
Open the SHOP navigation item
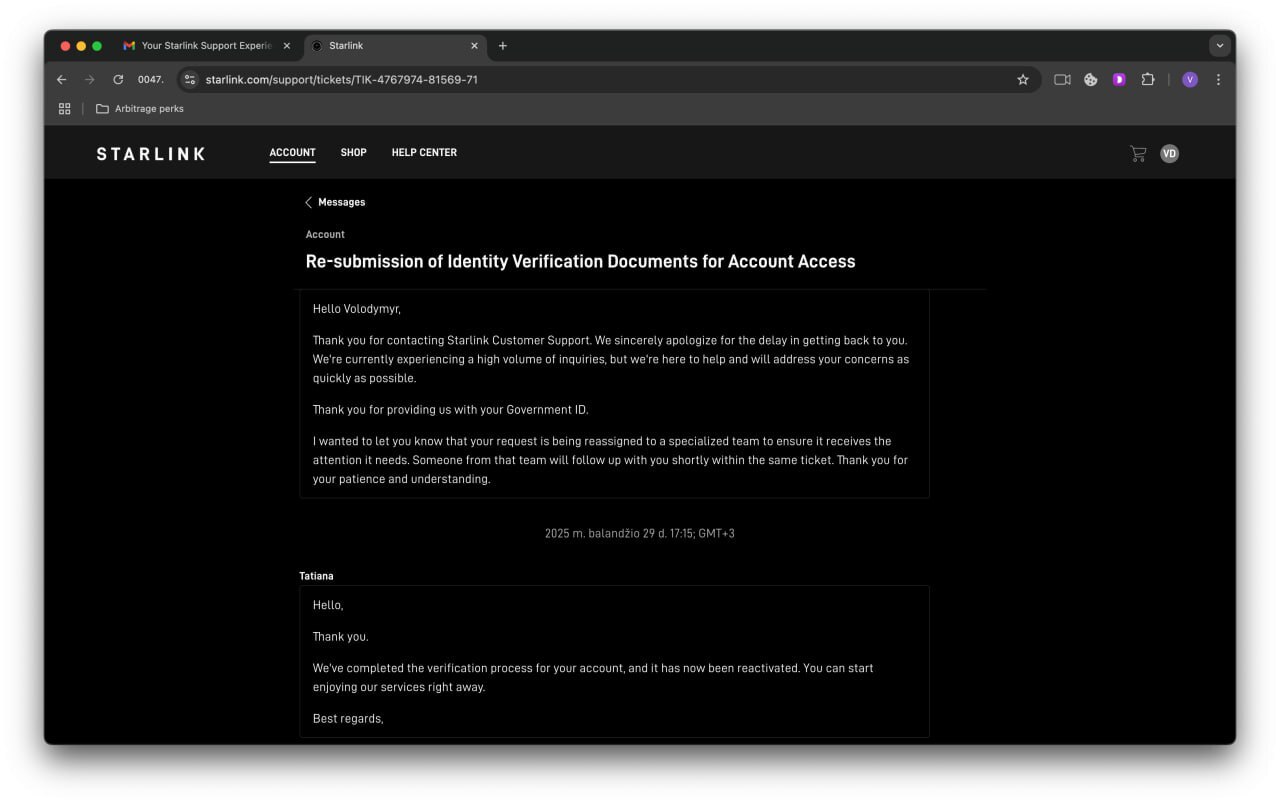353,153
